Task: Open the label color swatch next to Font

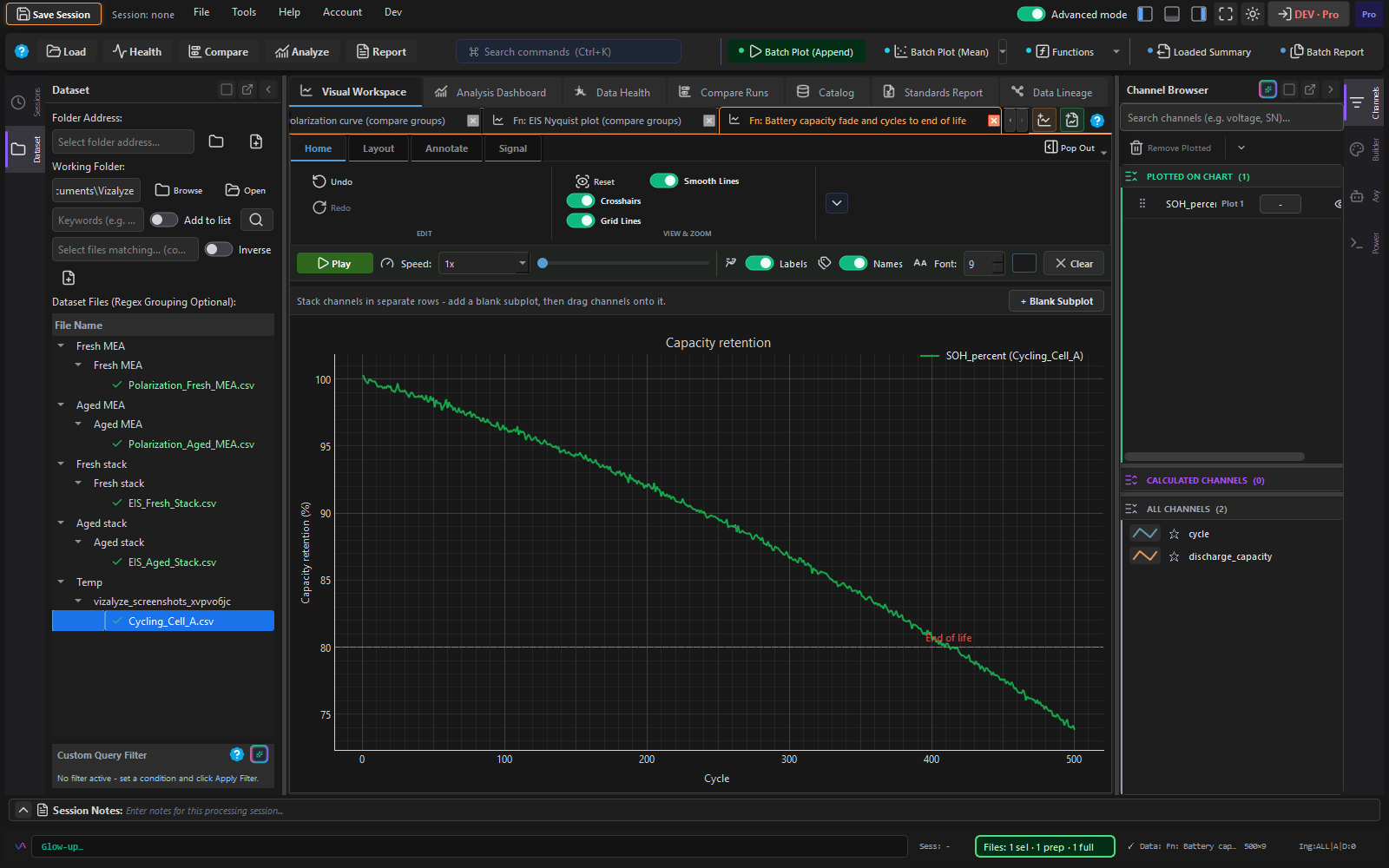Action: coord(1024,263)
